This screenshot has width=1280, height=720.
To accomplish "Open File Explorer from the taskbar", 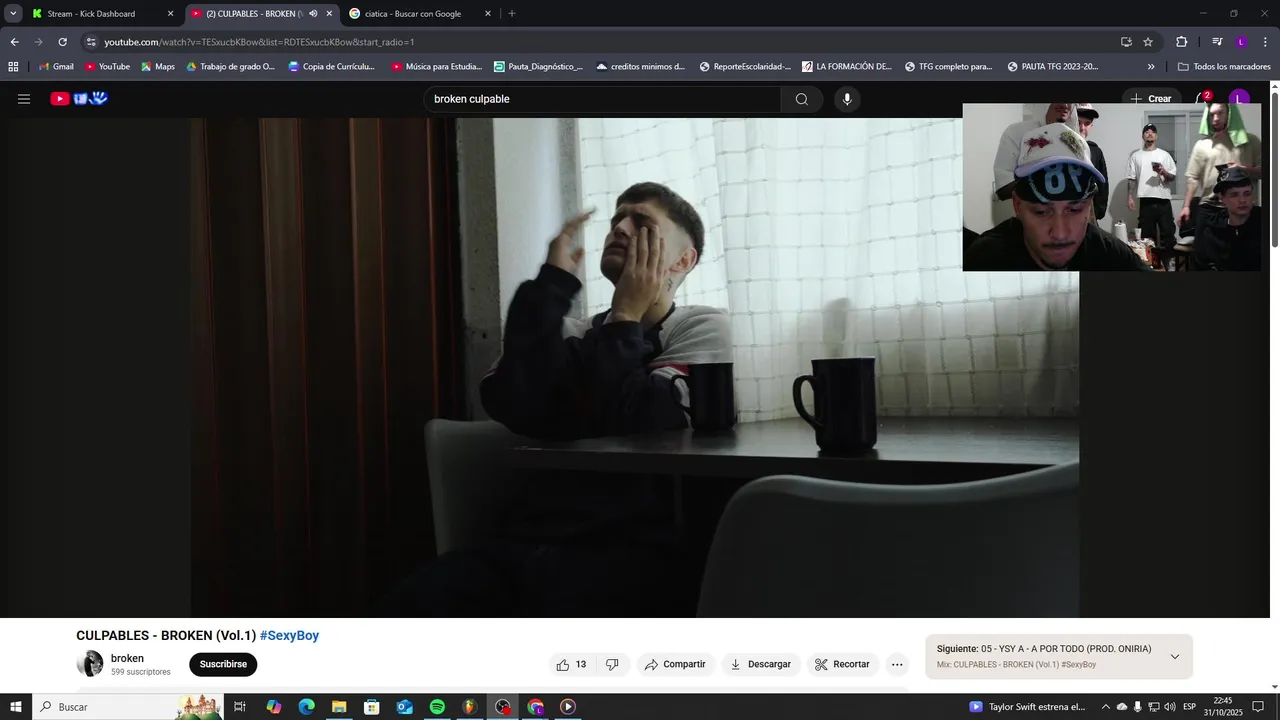I will pos(339,707).
